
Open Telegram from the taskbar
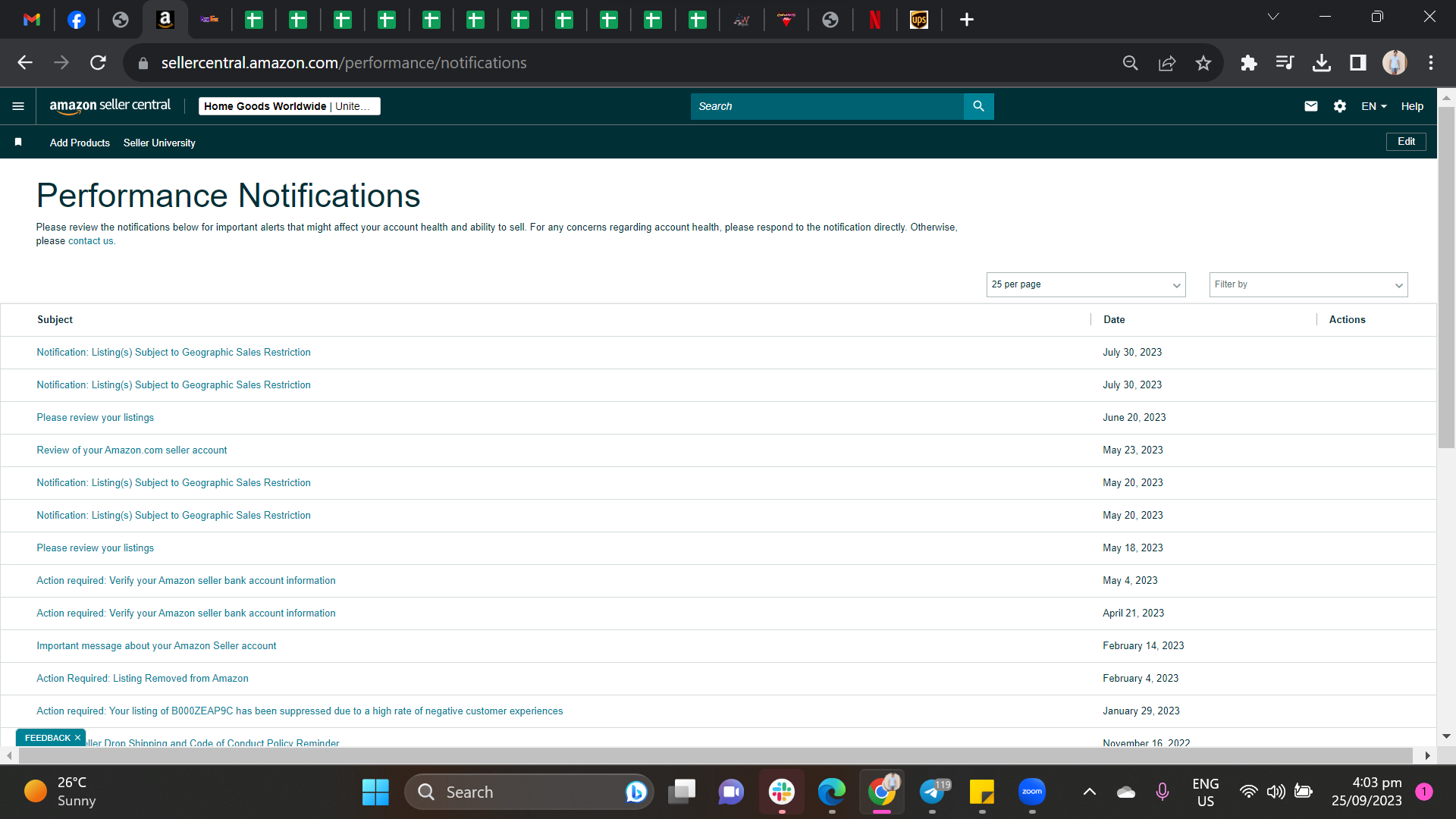point(932,792)
